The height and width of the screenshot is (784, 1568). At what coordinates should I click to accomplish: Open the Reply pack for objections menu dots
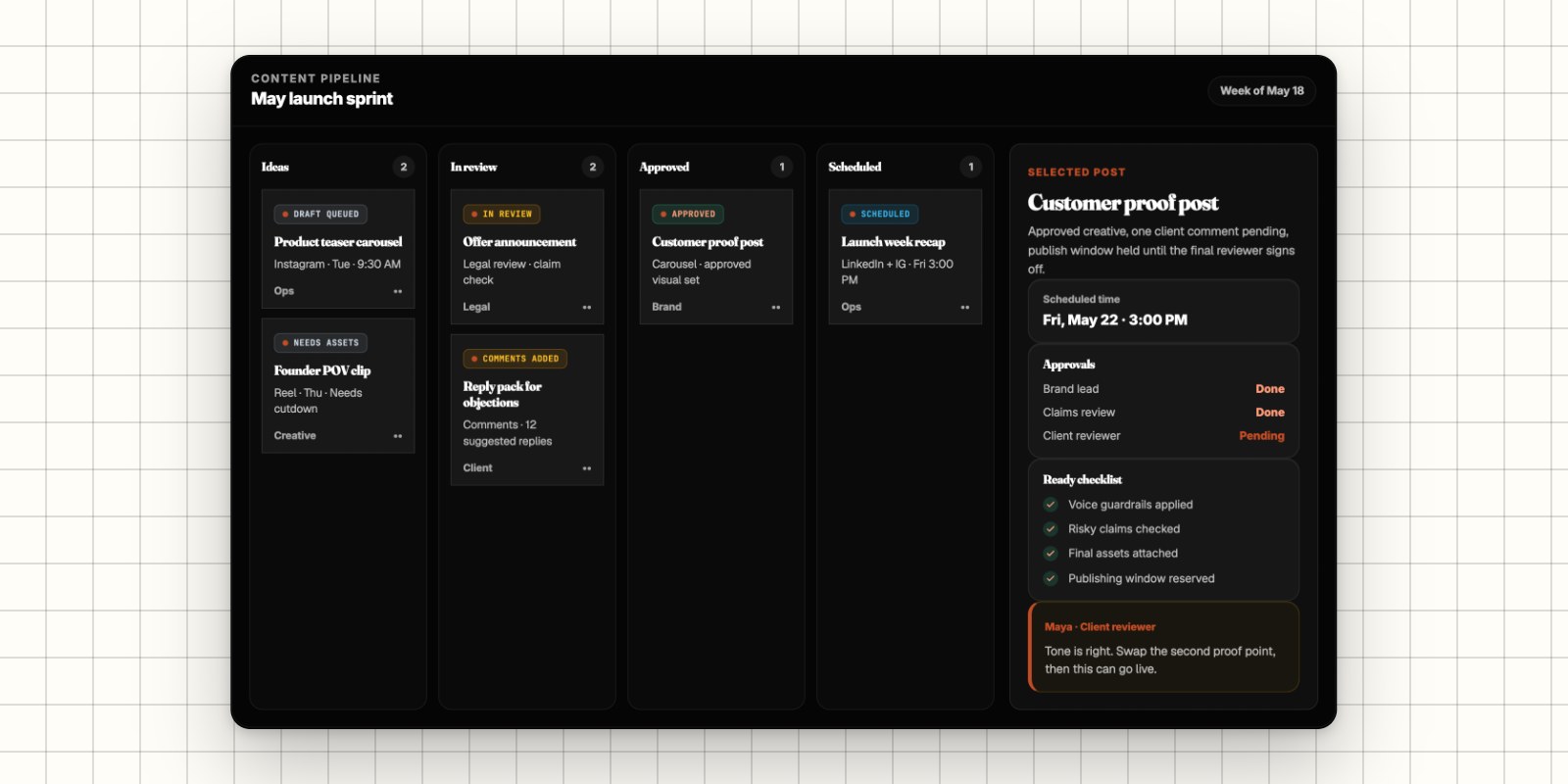coord(587,468)
